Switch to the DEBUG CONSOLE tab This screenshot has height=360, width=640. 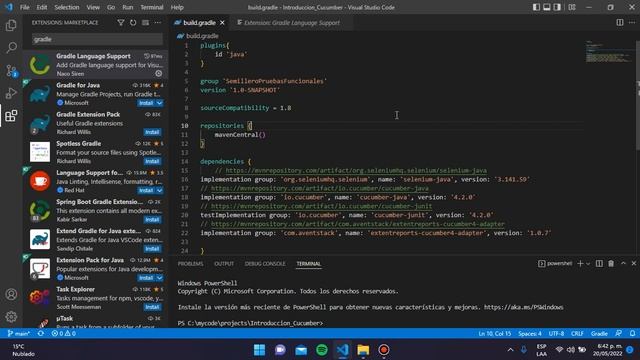(x=265, y=264)
